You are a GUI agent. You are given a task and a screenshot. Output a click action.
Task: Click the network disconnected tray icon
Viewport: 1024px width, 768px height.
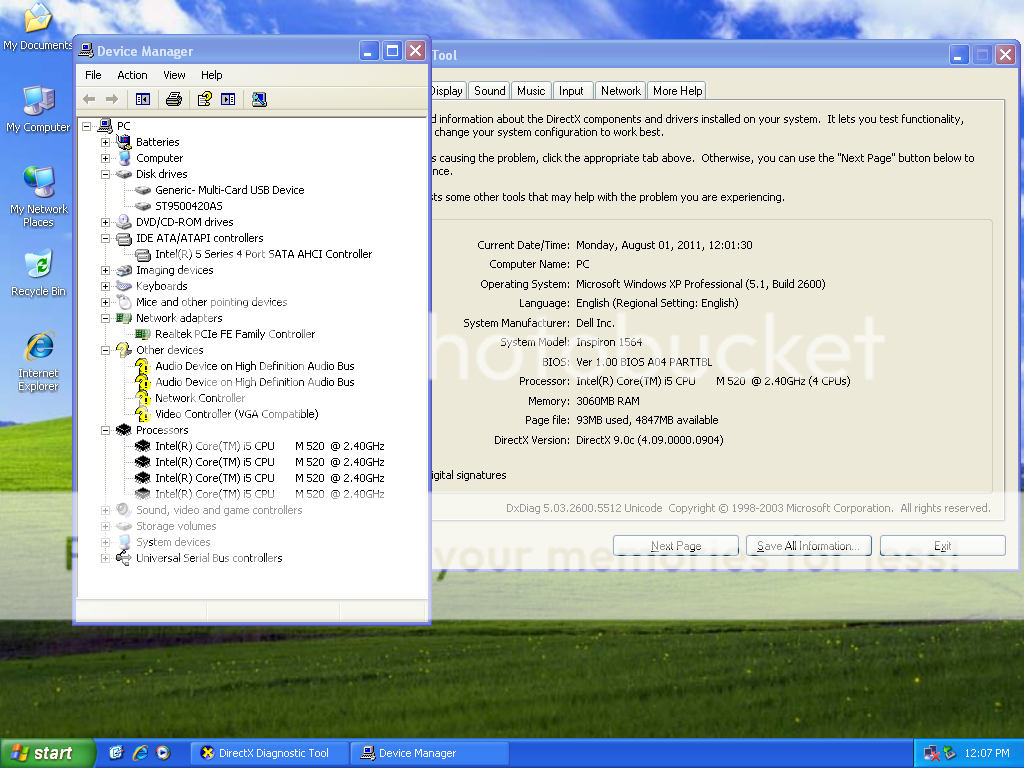[x=932, y=753]
